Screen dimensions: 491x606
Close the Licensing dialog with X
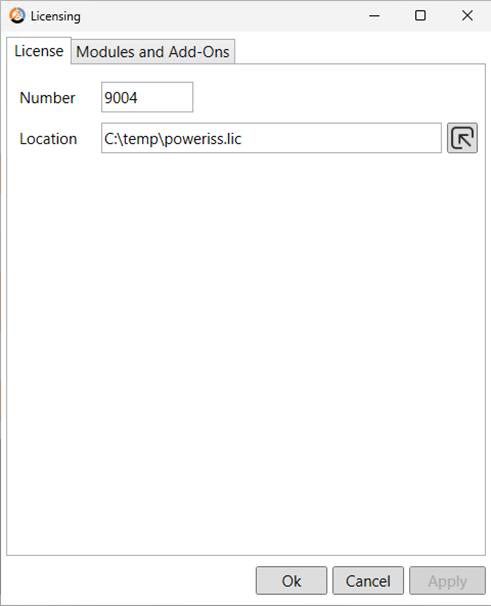click(x=467, y=16)
